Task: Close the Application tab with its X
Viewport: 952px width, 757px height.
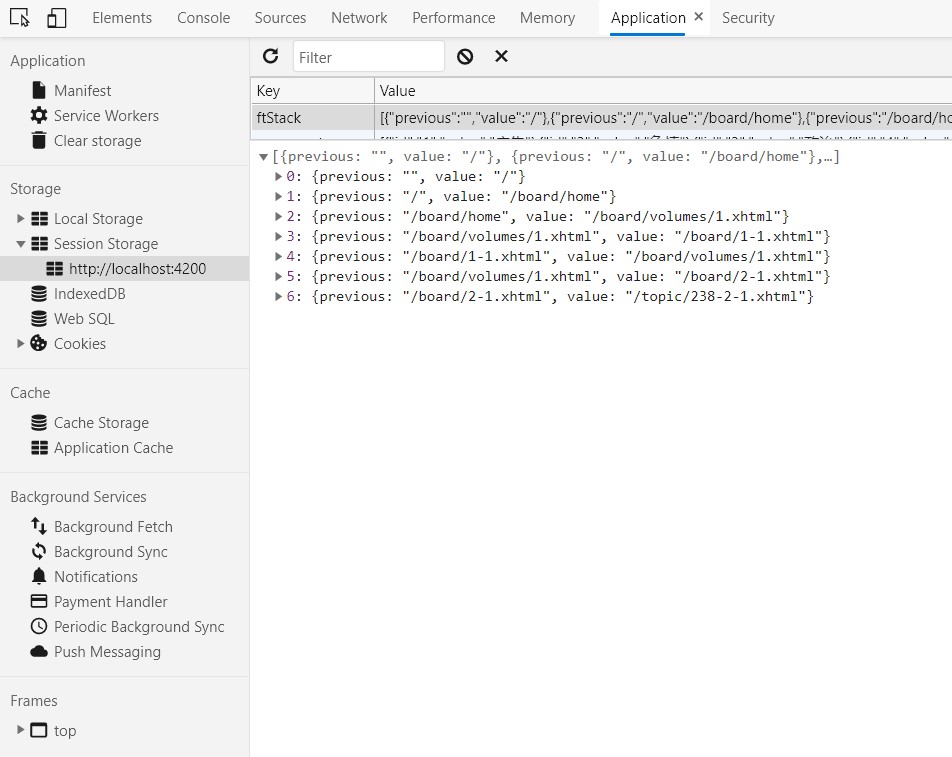Action: pyautogui.click(x=698, y=17)
